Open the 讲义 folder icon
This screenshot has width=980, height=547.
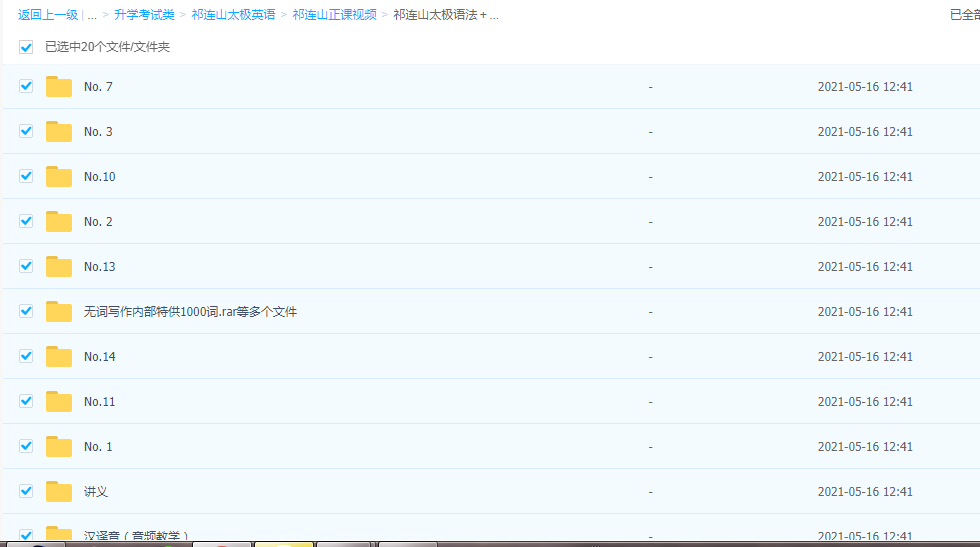click(59, 492)
